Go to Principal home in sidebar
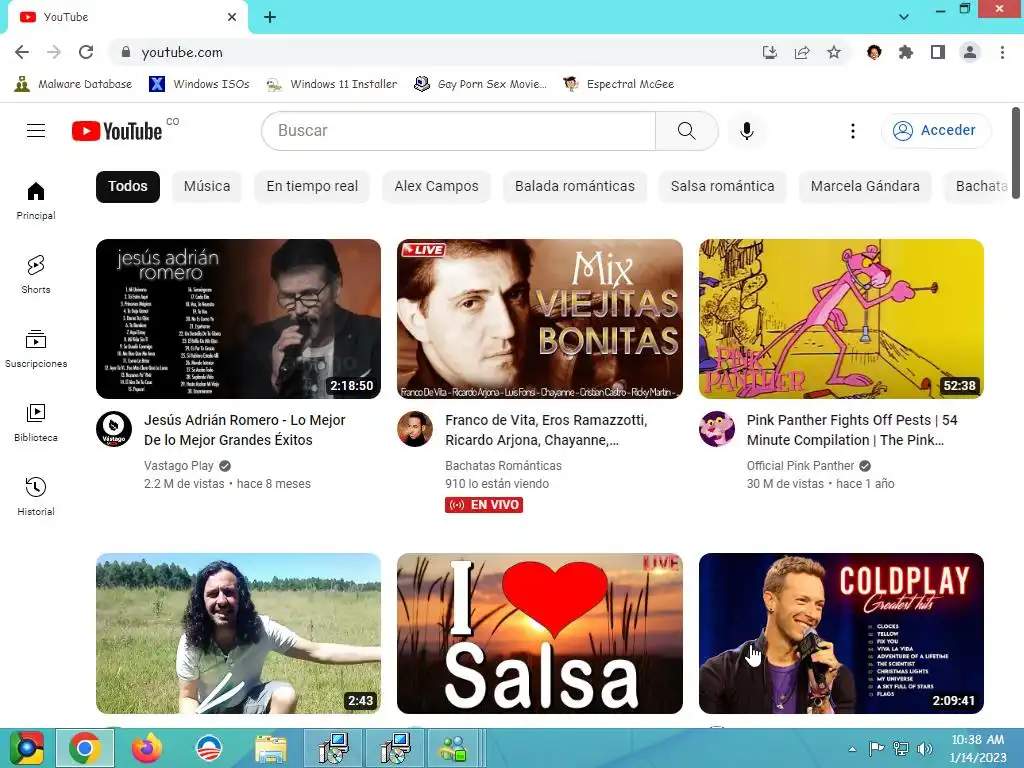1024x768 pixels. 36,200
